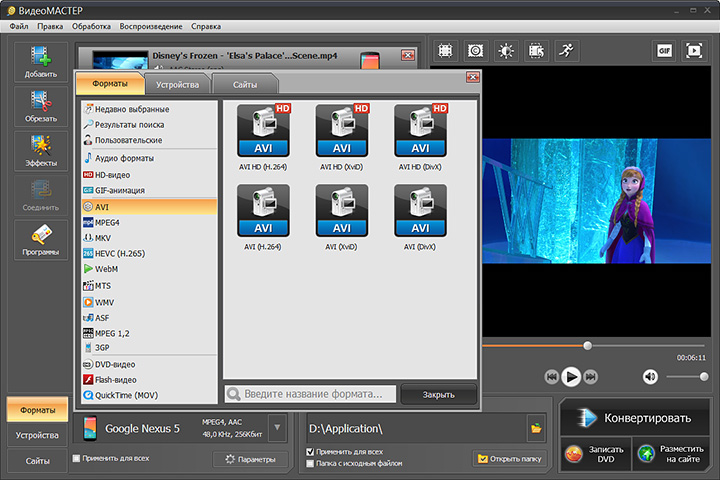This screenshot has width=720, height=480.
Task: Uncheck 'Применить для всех' below the output path
Action: point(311,452)
